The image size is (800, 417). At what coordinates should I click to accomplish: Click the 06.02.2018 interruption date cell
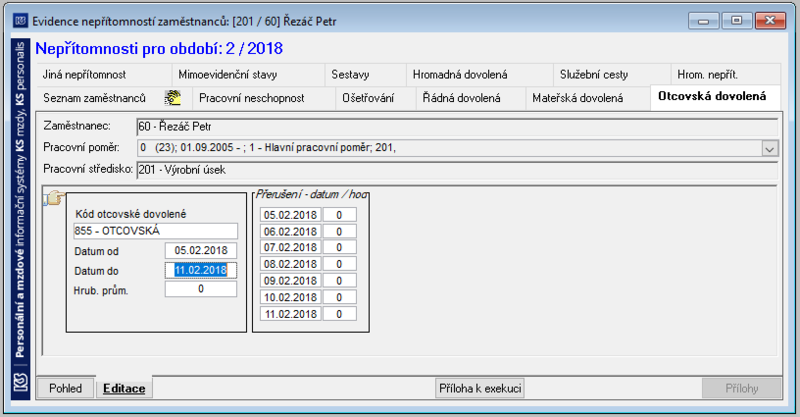point(290,232)
